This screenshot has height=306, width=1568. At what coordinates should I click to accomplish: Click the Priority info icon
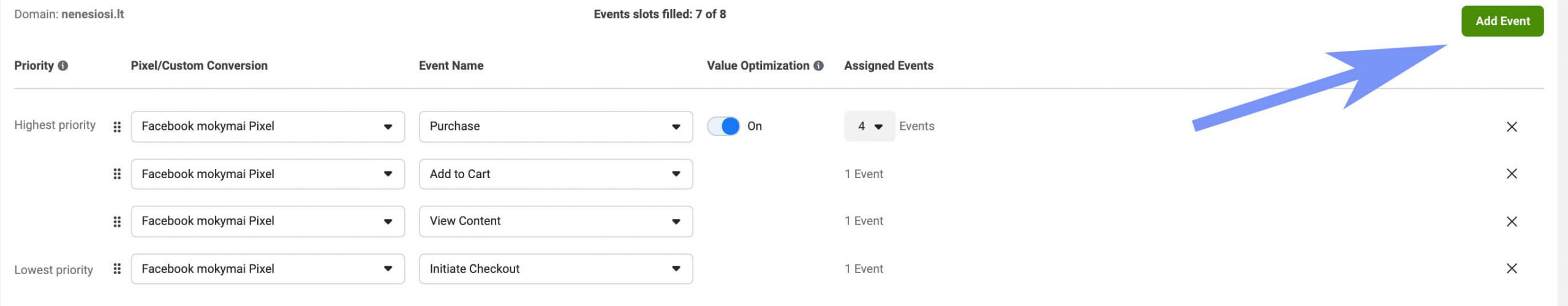point(62,66)
